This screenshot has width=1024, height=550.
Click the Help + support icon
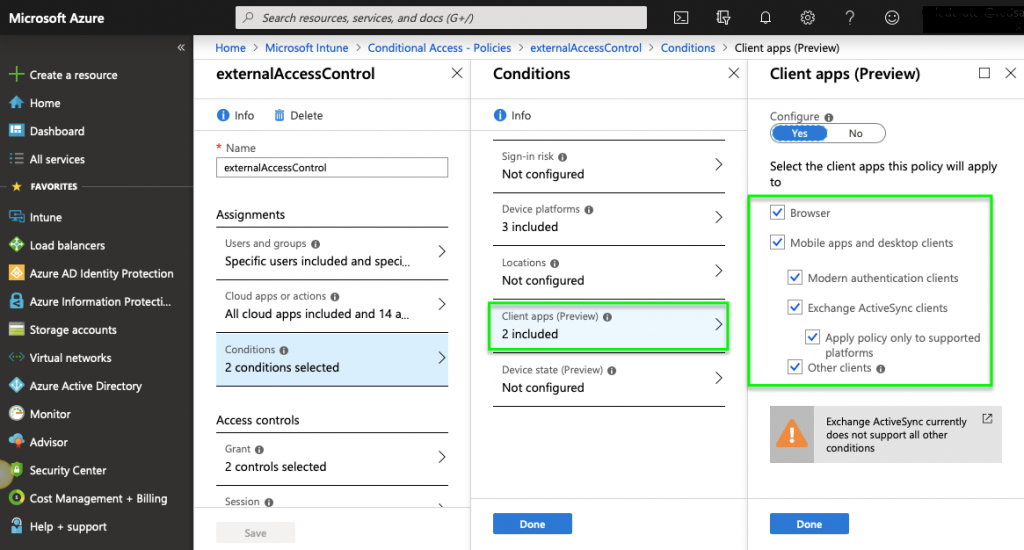[x=16, y=526]
